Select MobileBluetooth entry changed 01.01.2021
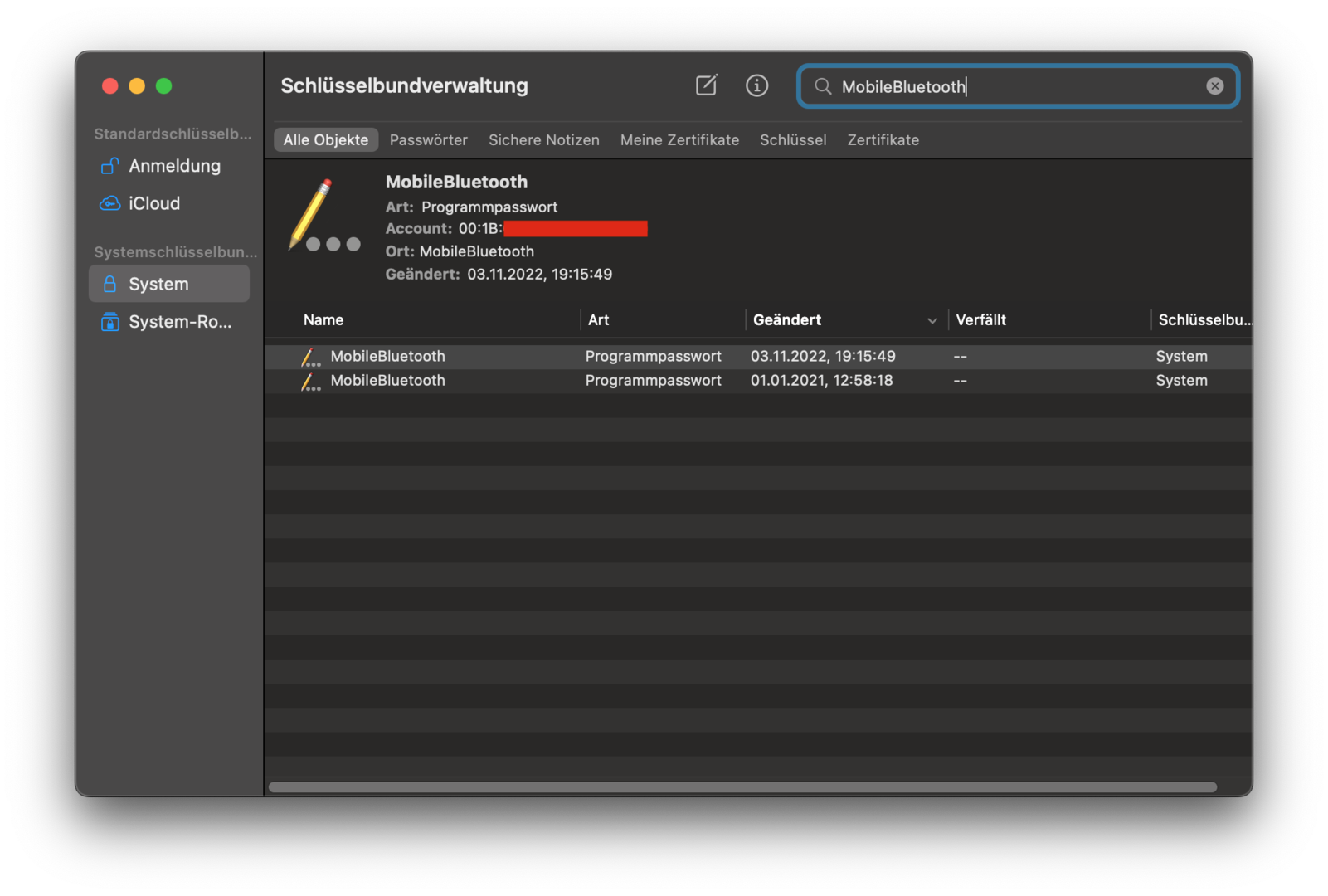This screenshot has width=1328, height=896. [x=387, y=381]
